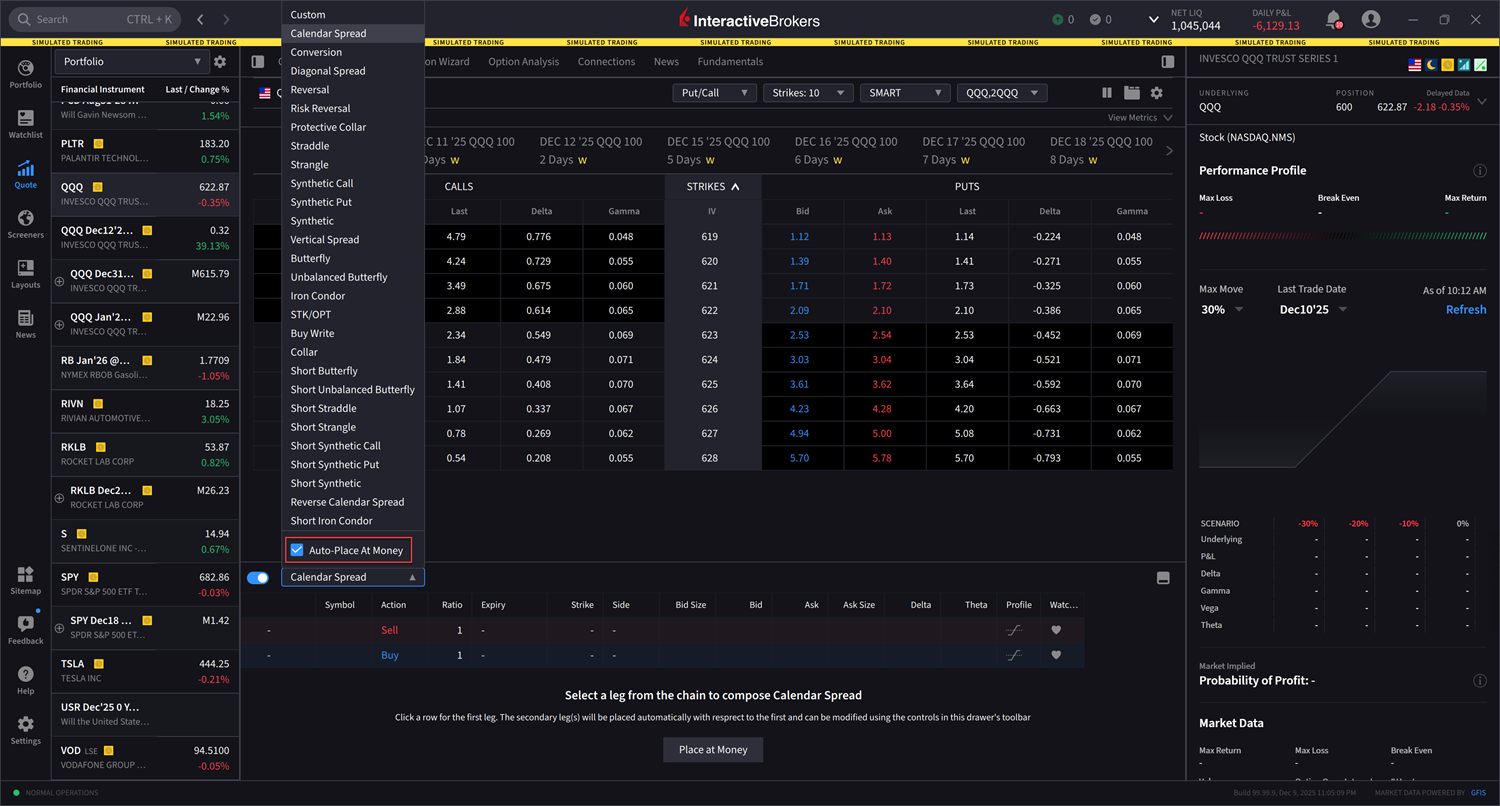
Task: Open the Put/Call filter dropdown
Action: click(x=713, y=92)
